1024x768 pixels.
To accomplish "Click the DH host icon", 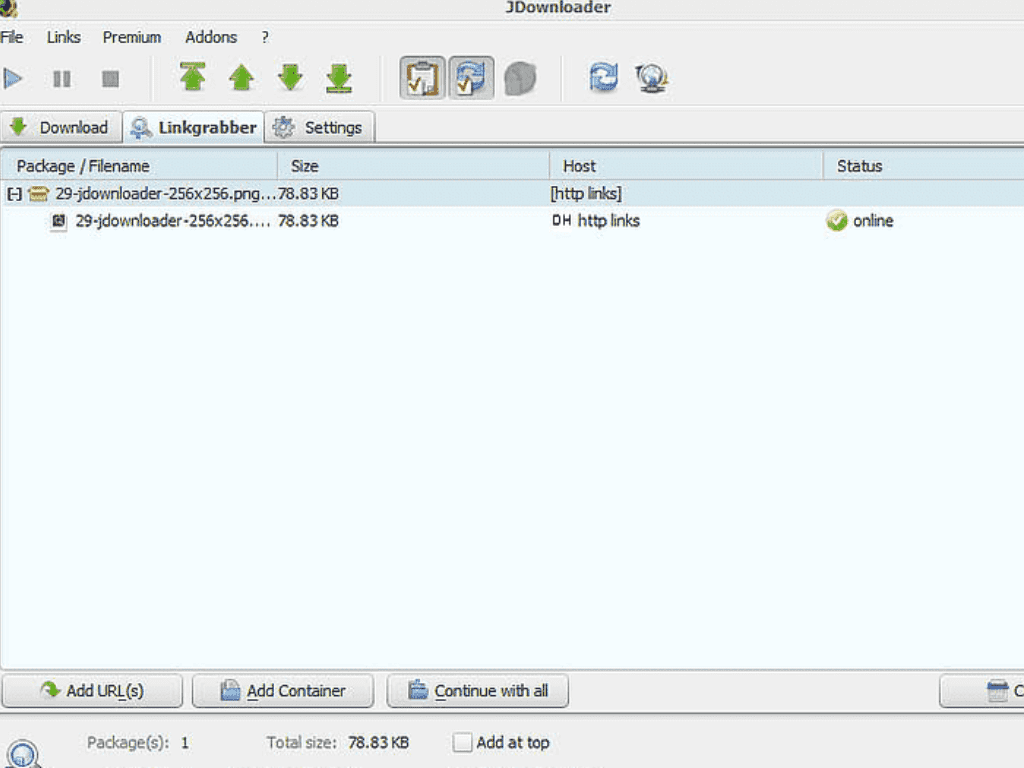I will tap(562, 221).
